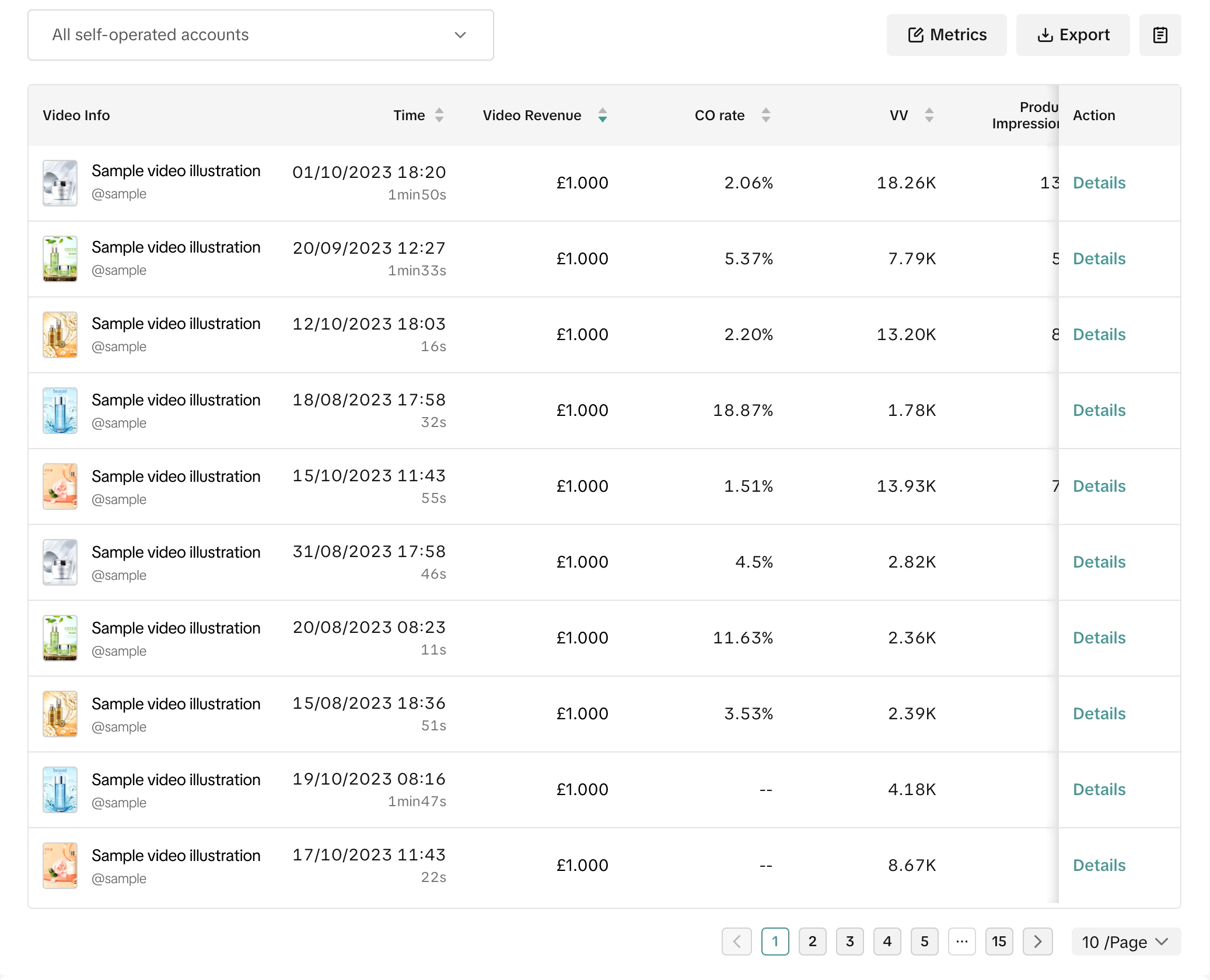Sort by Video Revenue arrows
This screenshot has height=980, width=1210.
(x=602, y=115)
